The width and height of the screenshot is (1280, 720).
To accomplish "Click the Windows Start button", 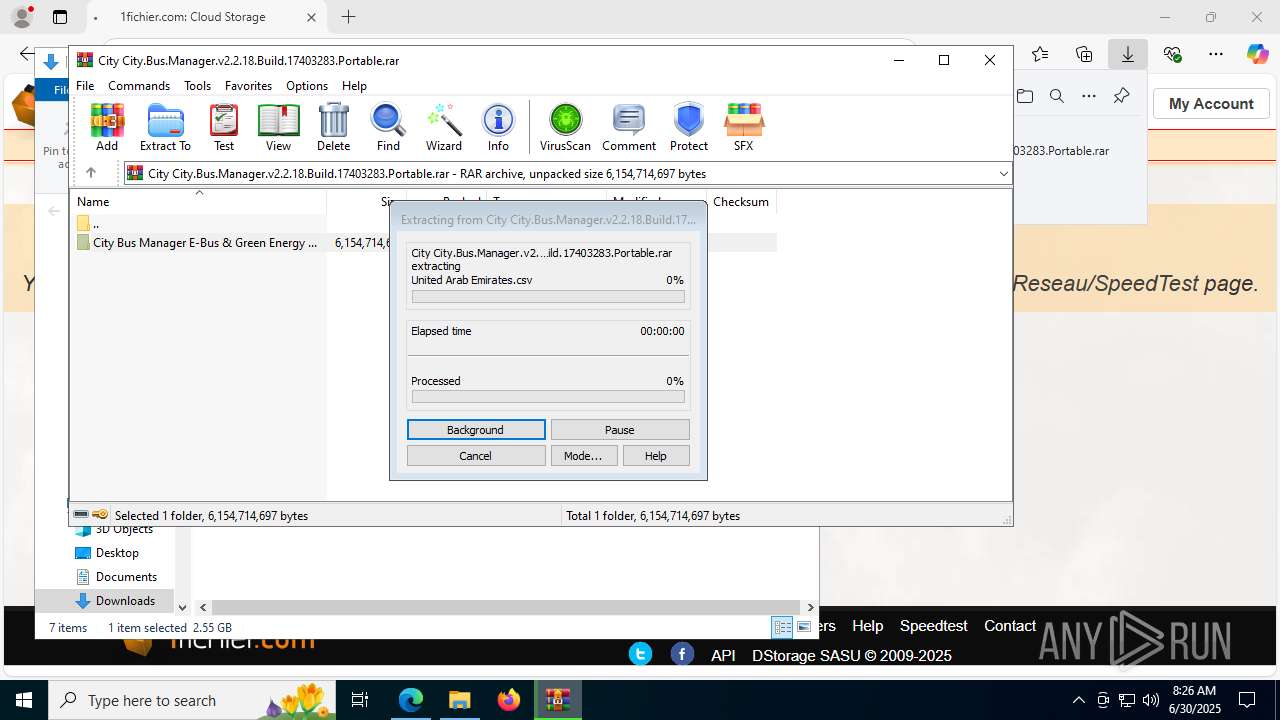I will tap(24, 700).
